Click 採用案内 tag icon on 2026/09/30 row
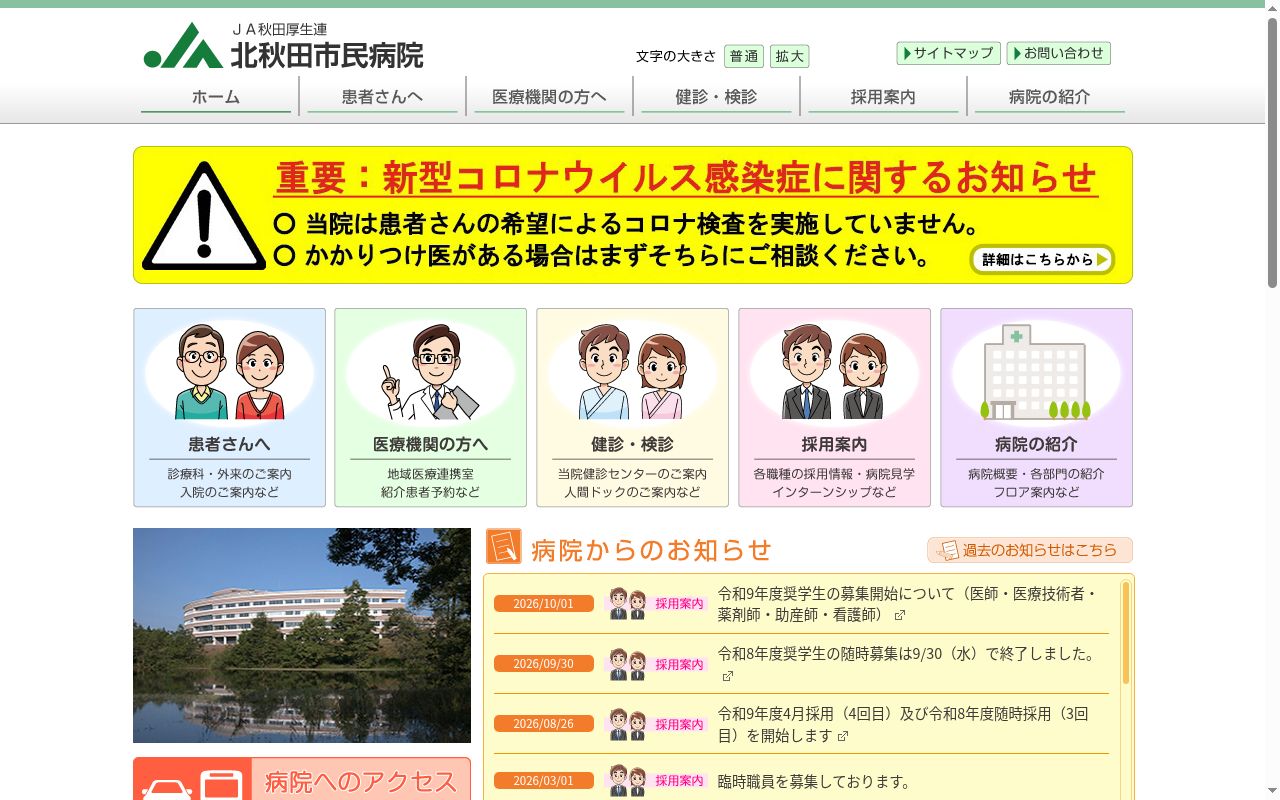 click(657, 664)
